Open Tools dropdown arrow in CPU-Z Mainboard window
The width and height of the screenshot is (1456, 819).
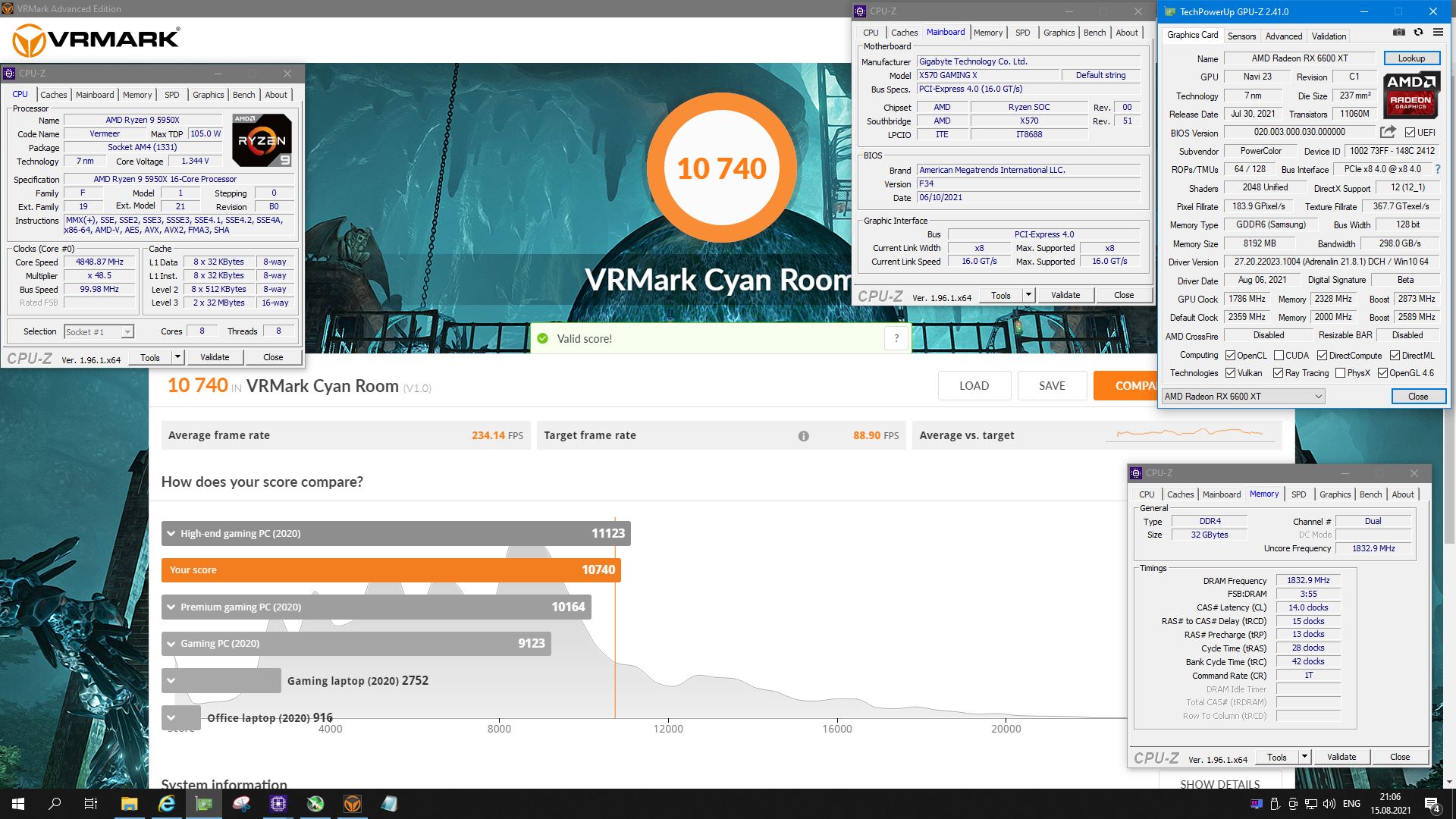1028,295
